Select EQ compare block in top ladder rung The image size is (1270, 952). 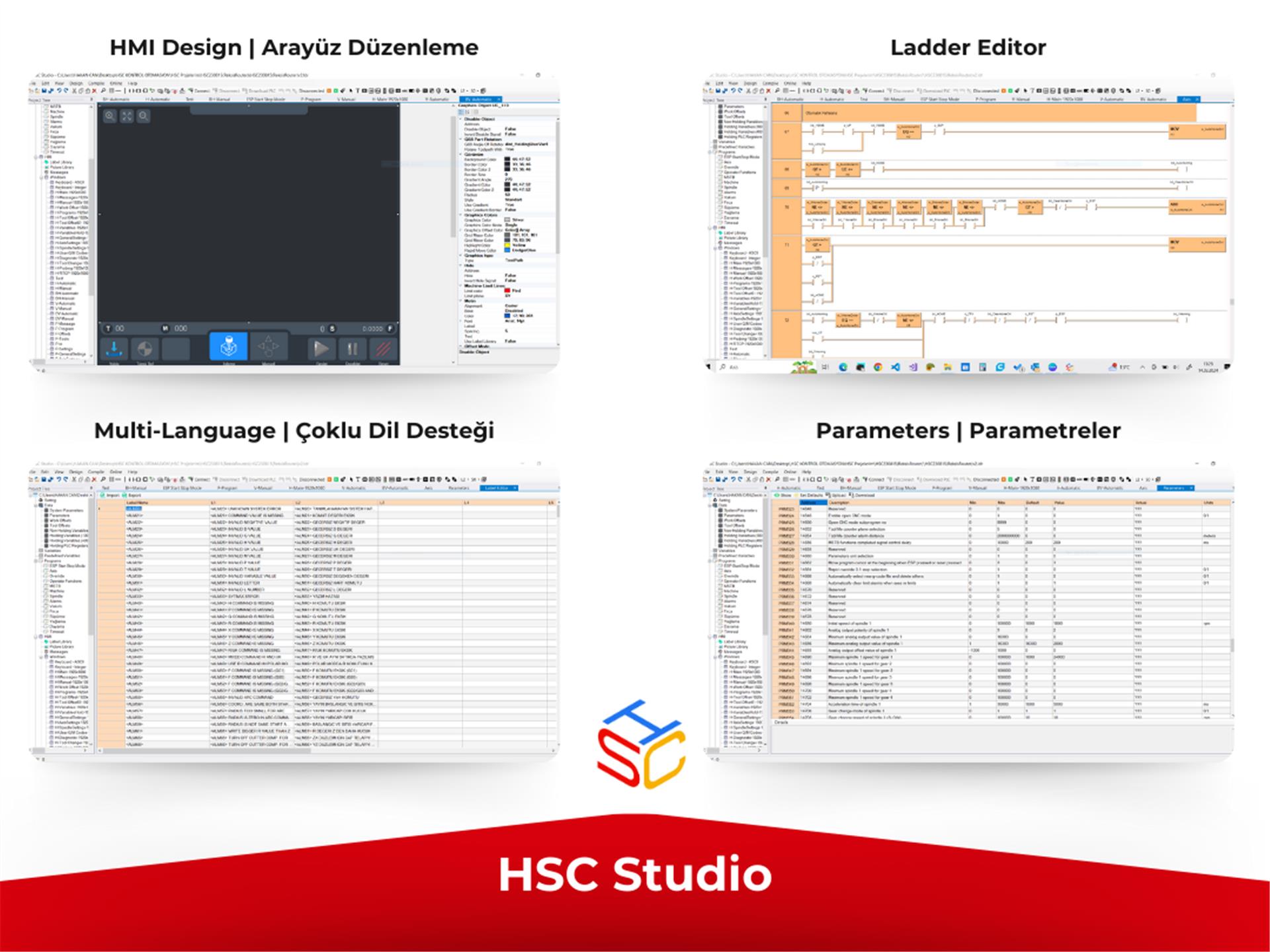(x=909, y=132)
